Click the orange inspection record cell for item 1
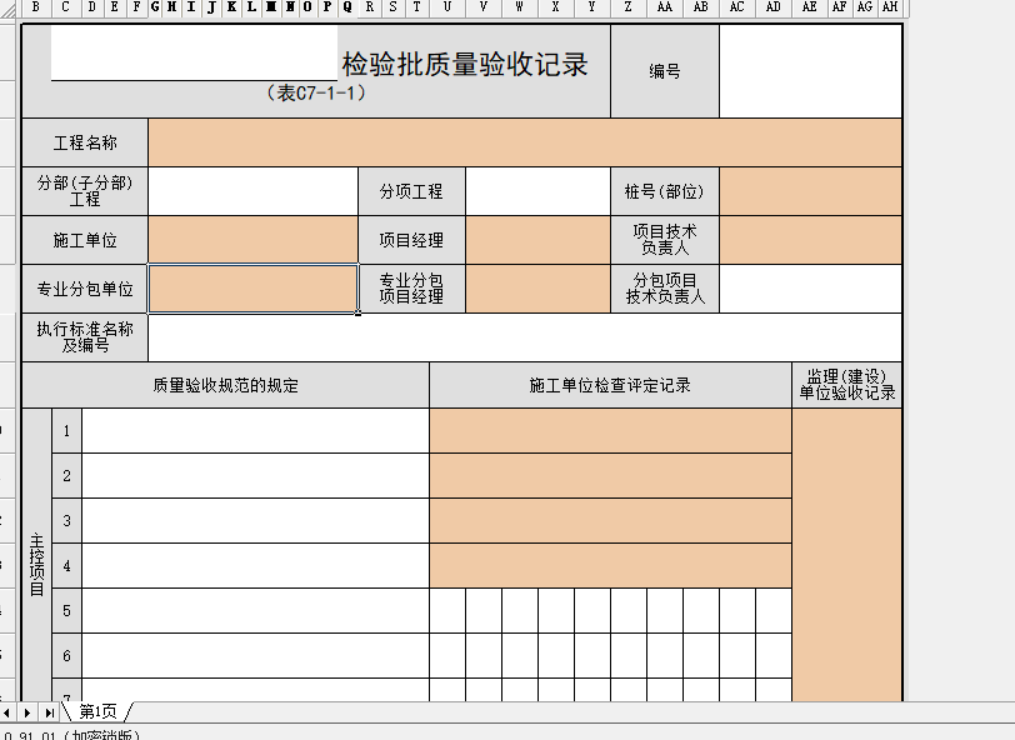The height and width of the screenshot is (740, 1015). [610, 431]
